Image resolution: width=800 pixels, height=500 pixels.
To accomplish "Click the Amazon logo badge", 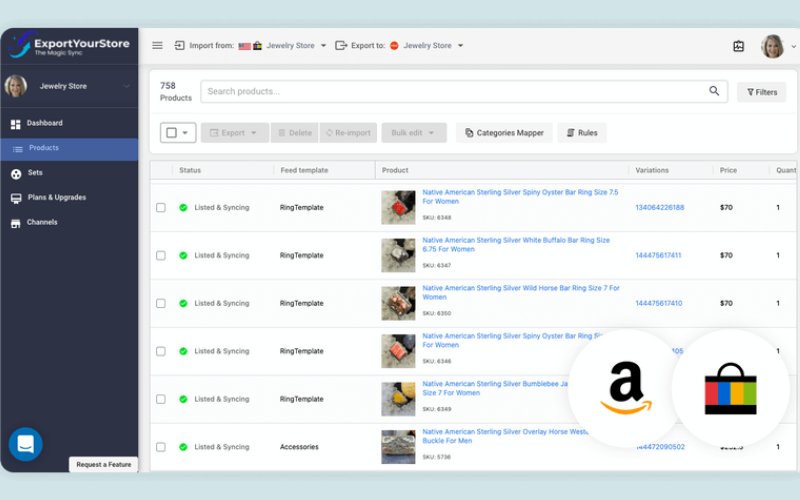I will point(626,388).
